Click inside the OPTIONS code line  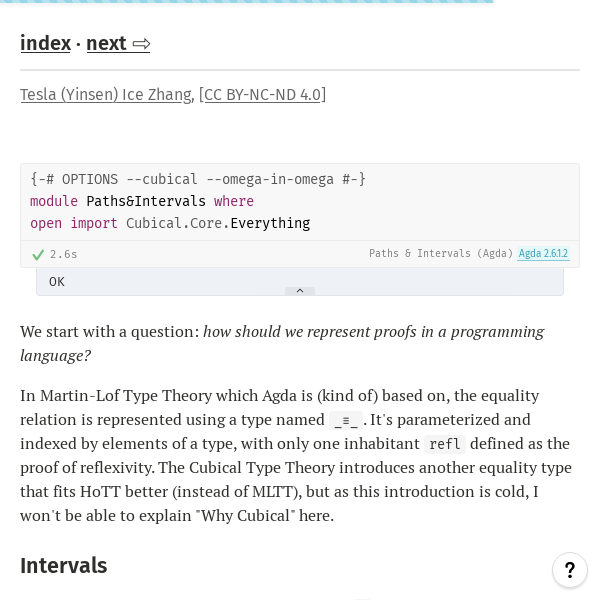click(x=198, y=179)
